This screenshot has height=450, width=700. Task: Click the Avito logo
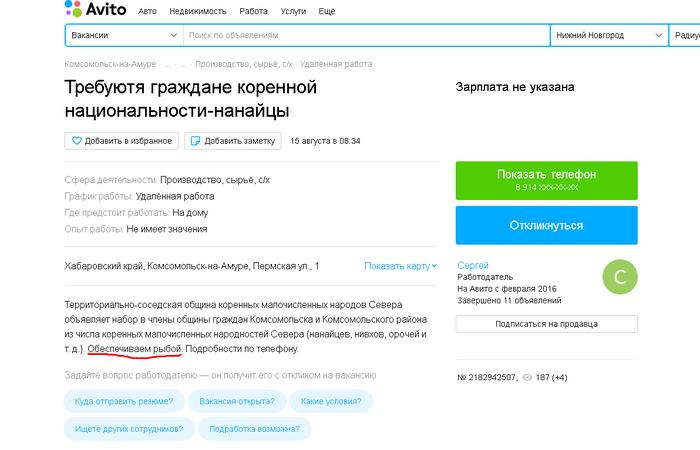(x=96, y=8)
